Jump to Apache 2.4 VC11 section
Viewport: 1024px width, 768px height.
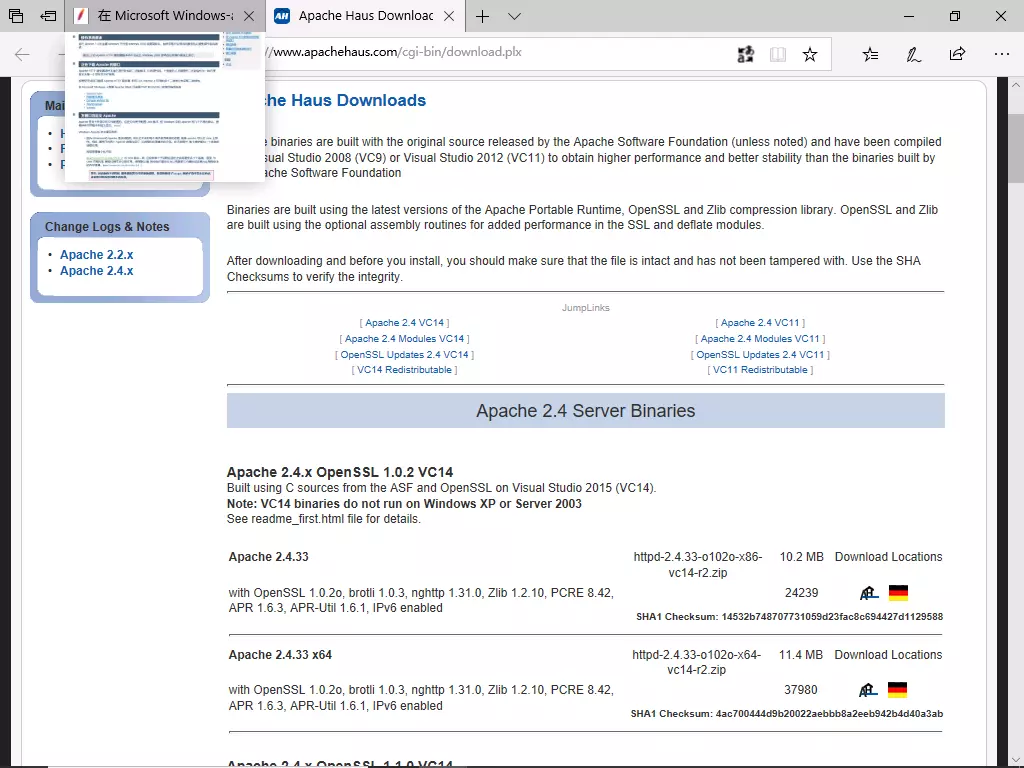click(x=760, y=323)
